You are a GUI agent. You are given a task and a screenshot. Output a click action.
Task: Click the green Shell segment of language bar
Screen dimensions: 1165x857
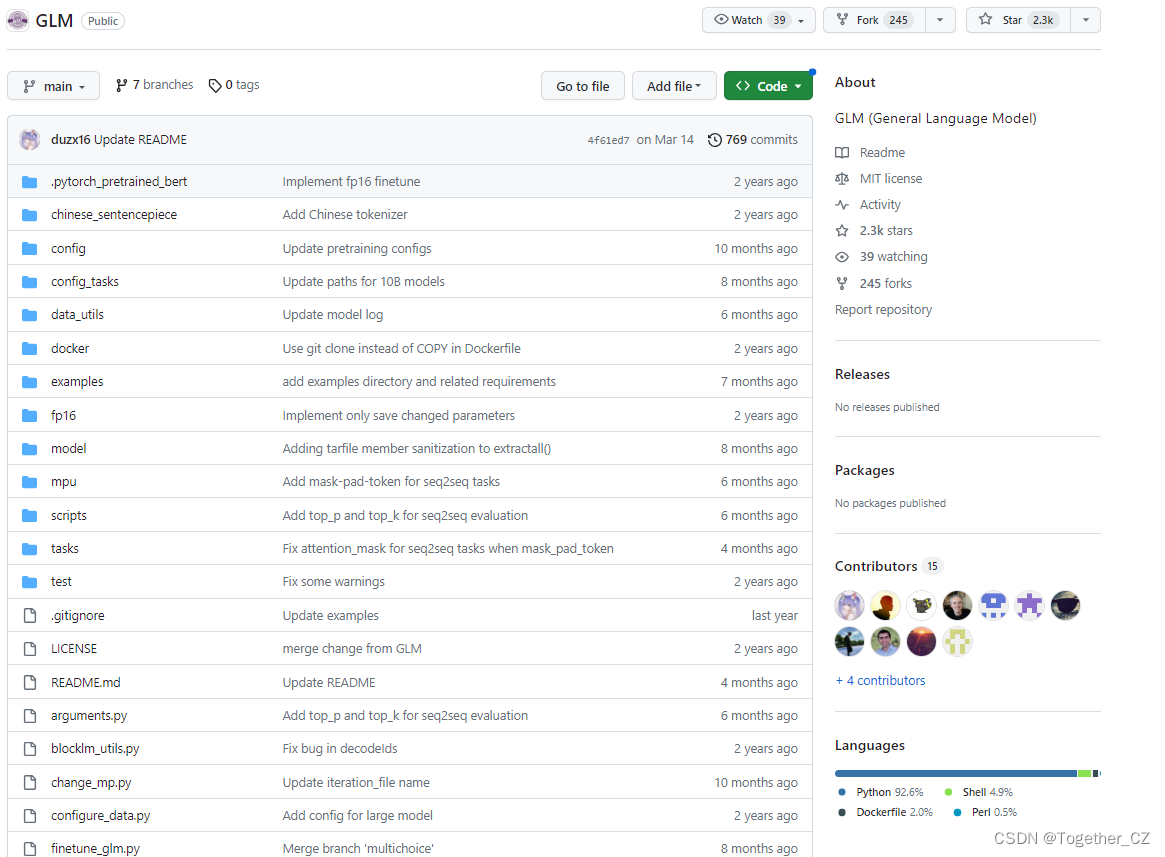point(1085,774)
